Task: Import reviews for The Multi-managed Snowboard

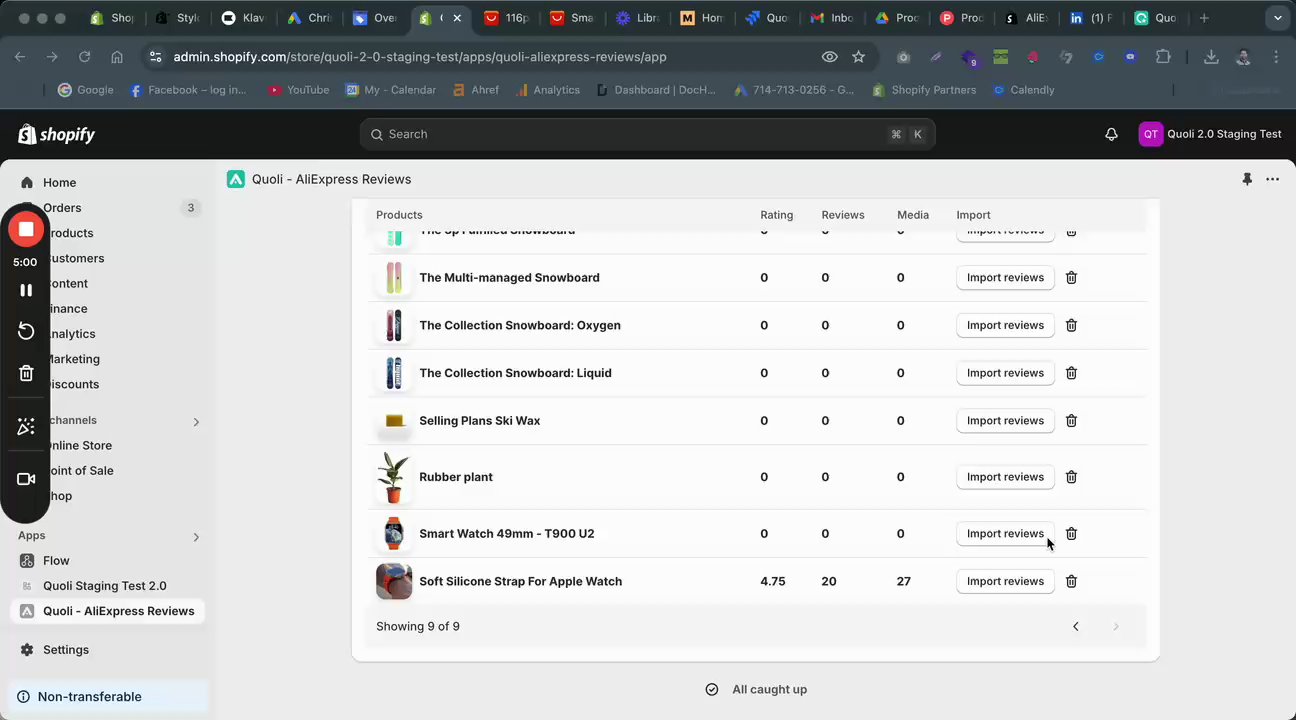Action: click(1005, 278)
